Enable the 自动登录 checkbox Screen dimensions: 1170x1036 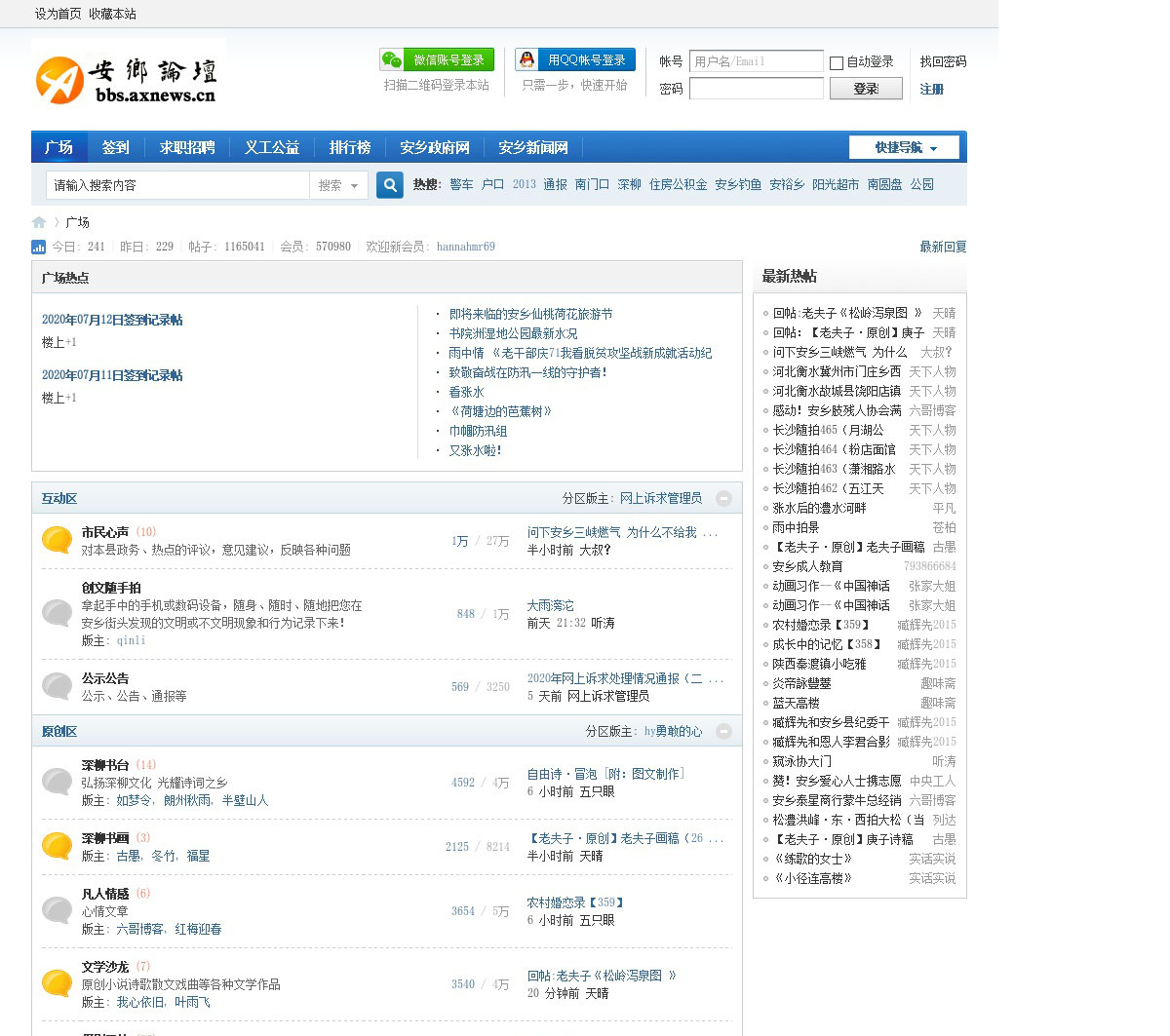[837, 63]
